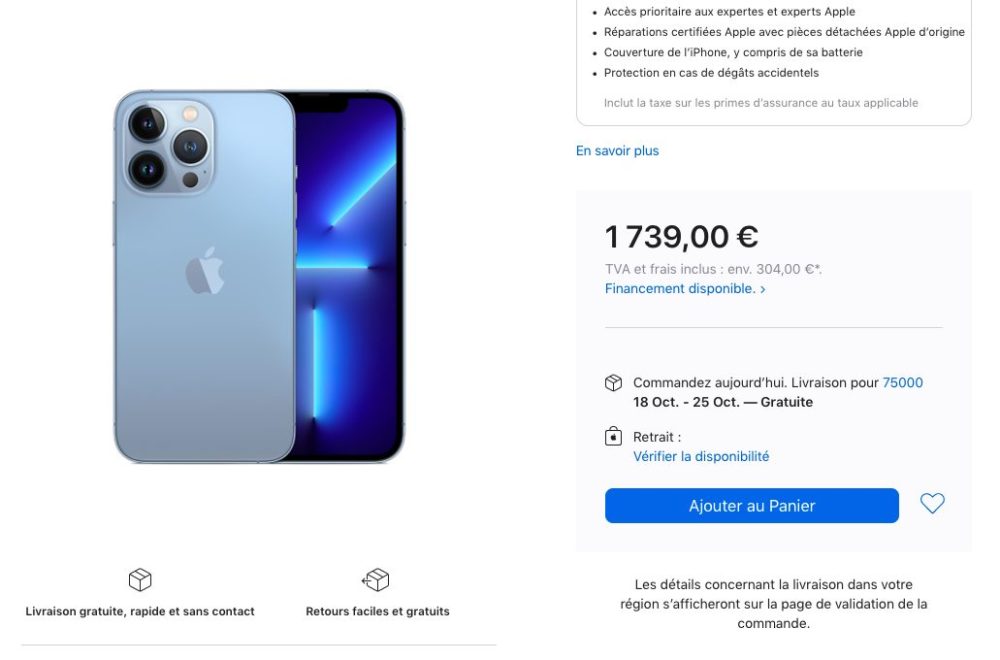
Task: Click Livraison gratuite, rapide et sans contact
Action: pos(140,612)
